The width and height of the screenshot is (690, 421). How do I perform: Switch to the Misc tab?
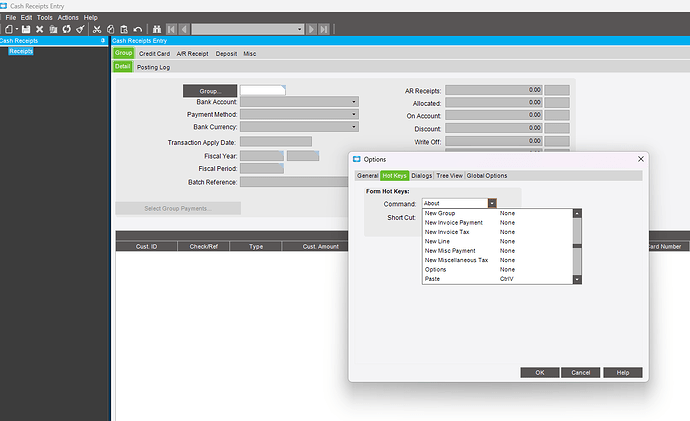250,54
